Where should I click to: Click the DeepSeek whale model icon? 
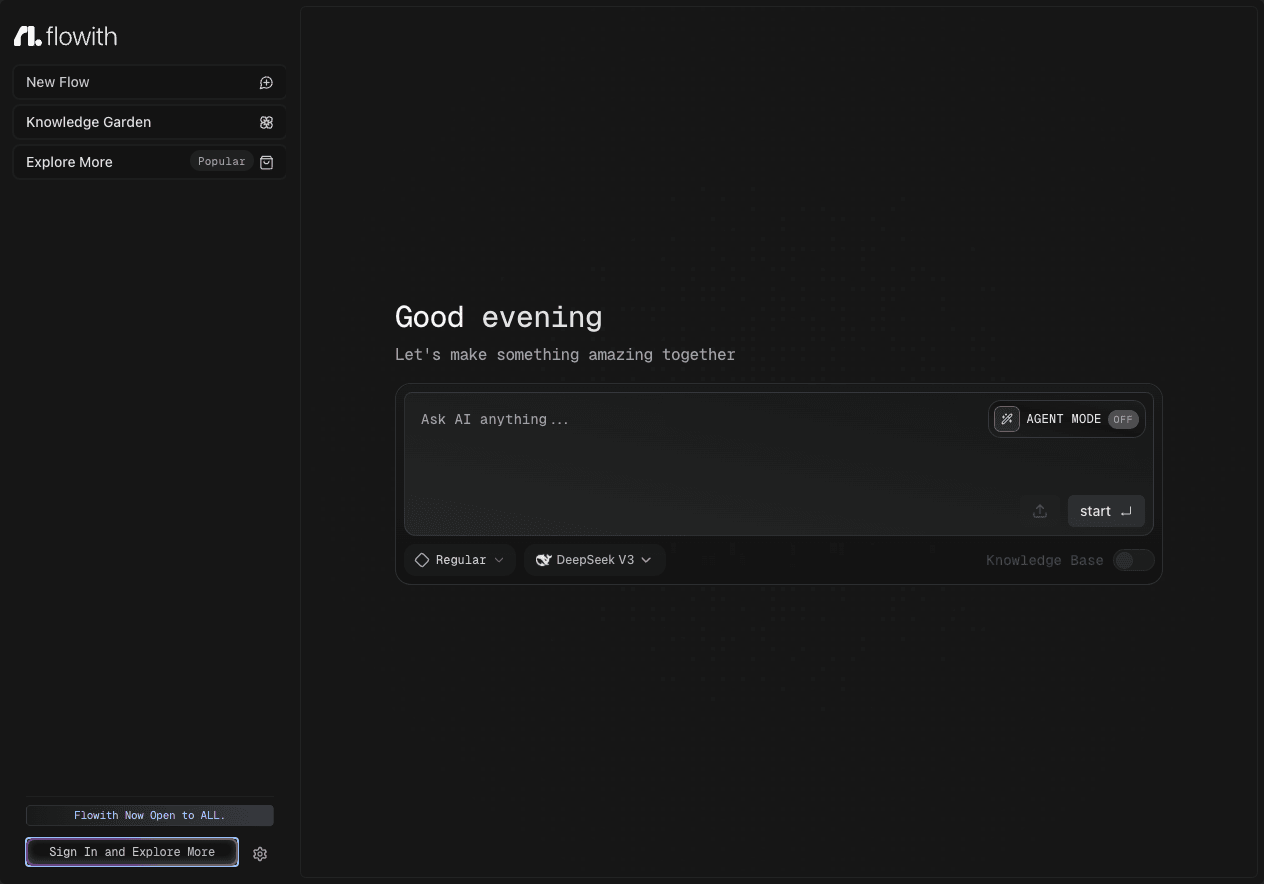pos(544,560)
